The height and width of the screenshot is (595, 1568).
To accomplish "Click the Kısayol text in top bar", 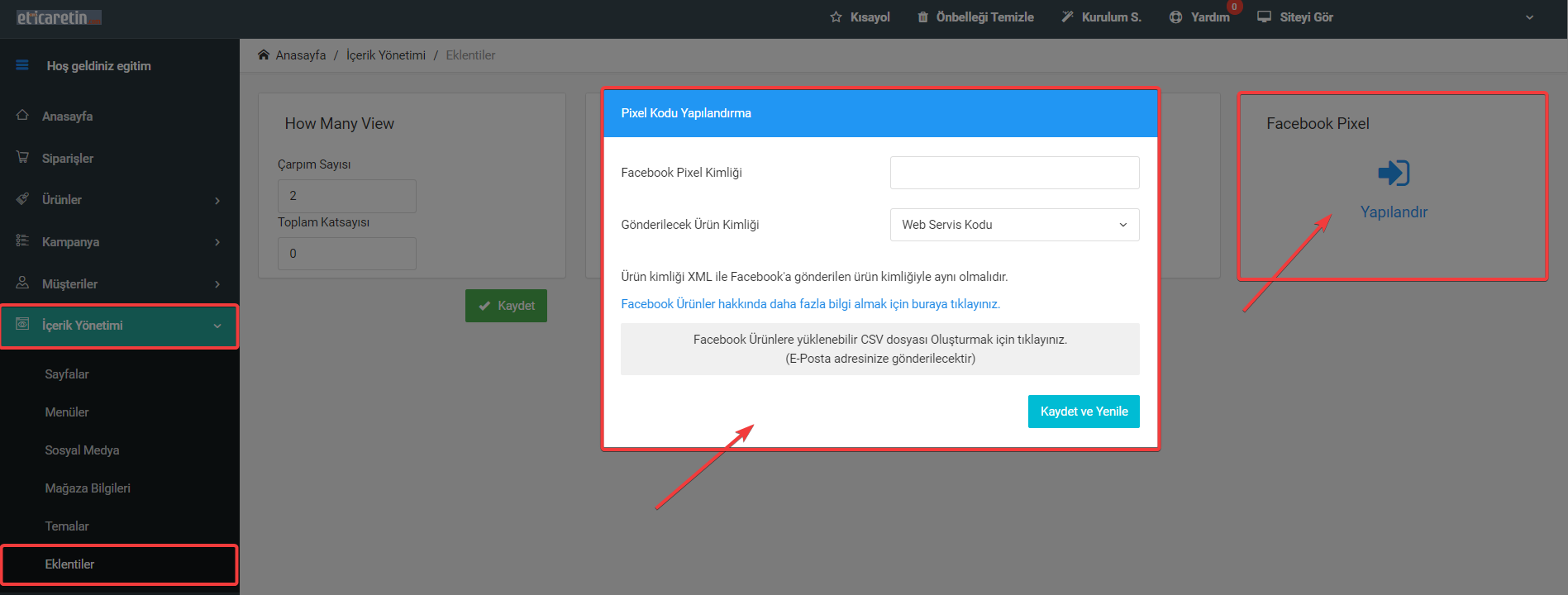I will (x=870, y=17).
